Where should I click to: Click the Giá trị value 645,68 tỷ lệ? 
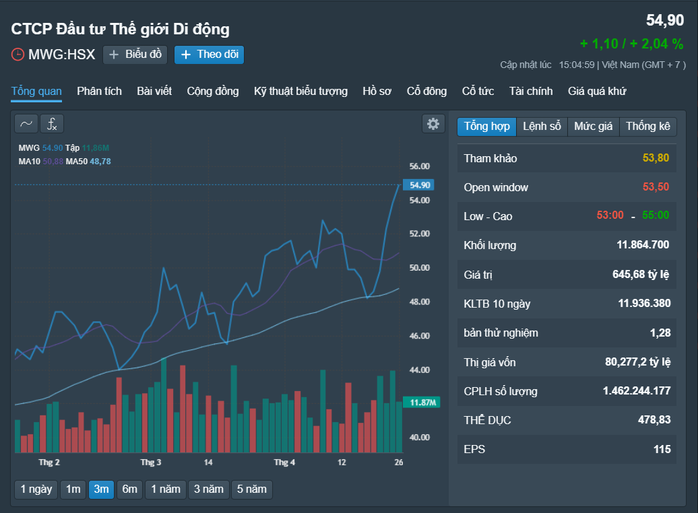pyautogui.click(x=641, y=274)
